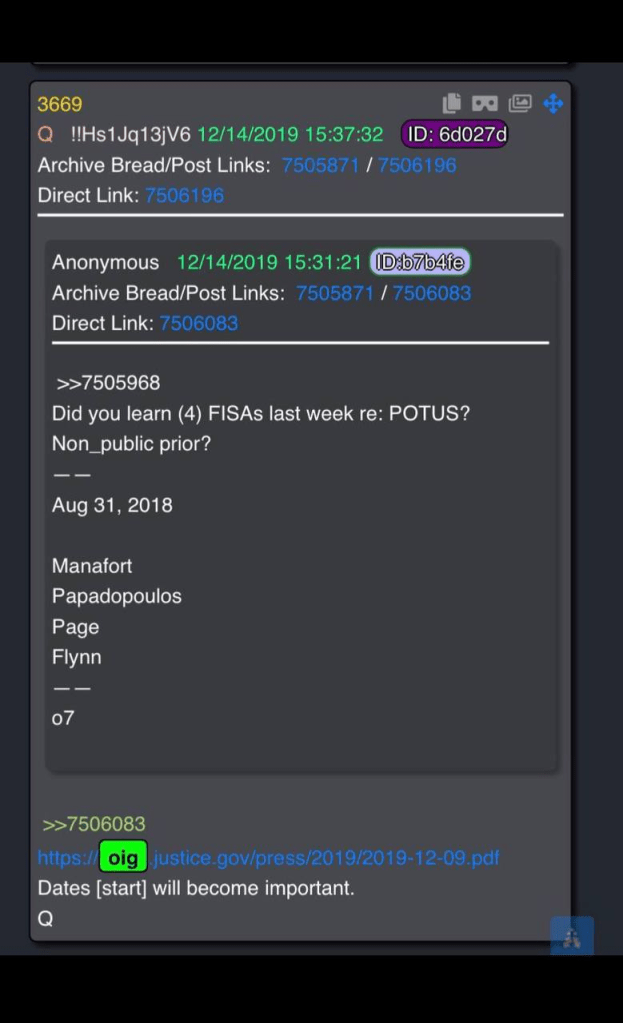
Task: Open archive bread link 7505871 in Q post header
Action: [320, 165]
